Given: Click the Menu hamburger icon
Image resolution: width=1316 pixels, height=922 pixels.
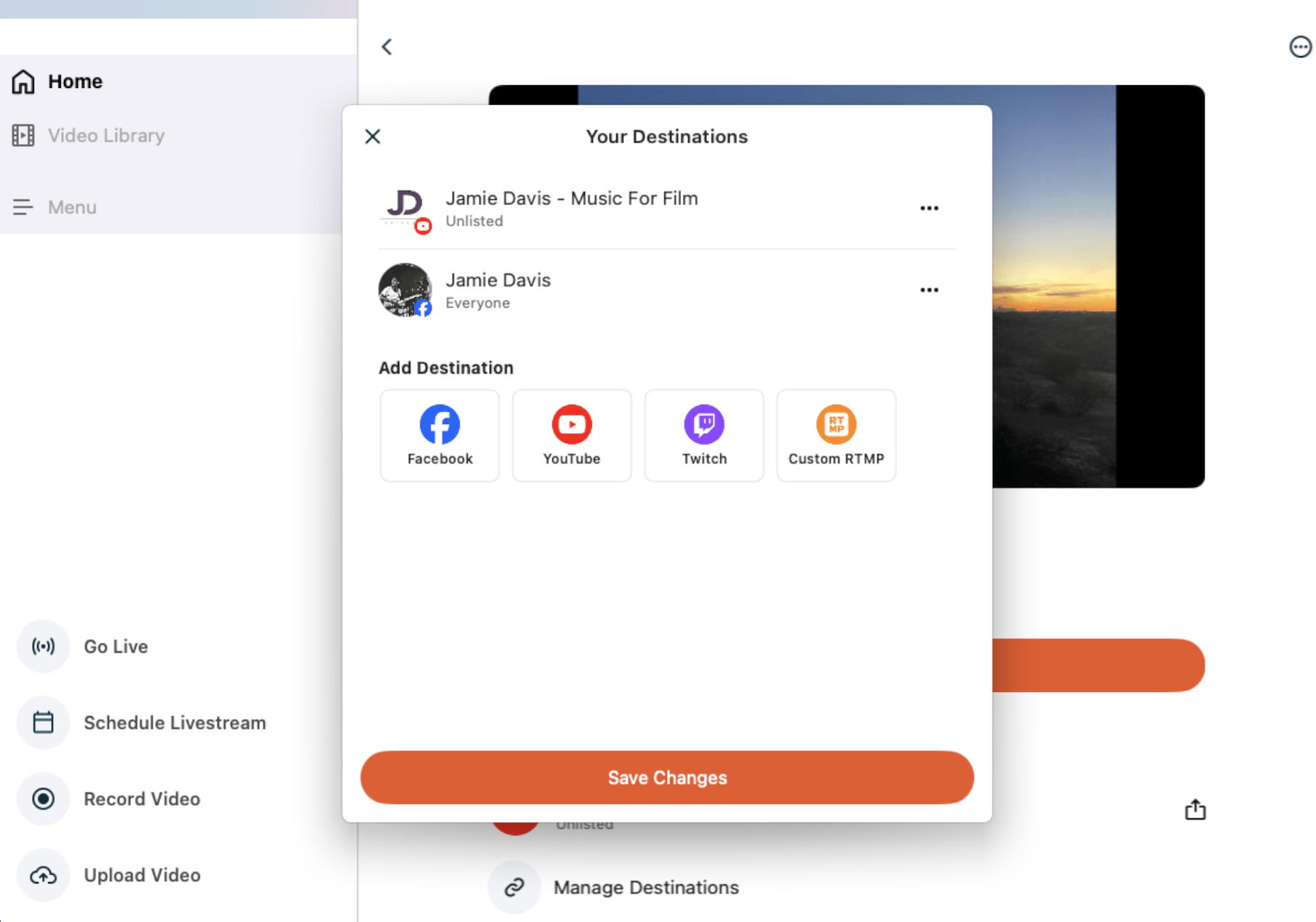Looking at the screenshot, I should coord(23,207).
